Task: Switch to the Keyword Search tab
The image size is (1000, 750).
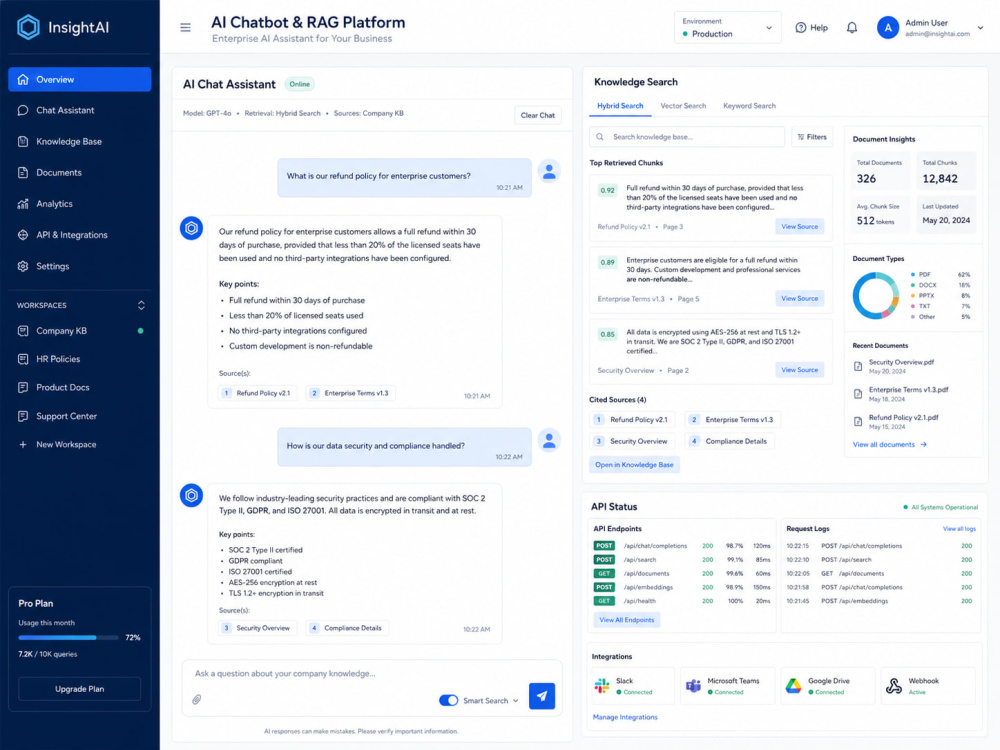Action: point(749,106)
